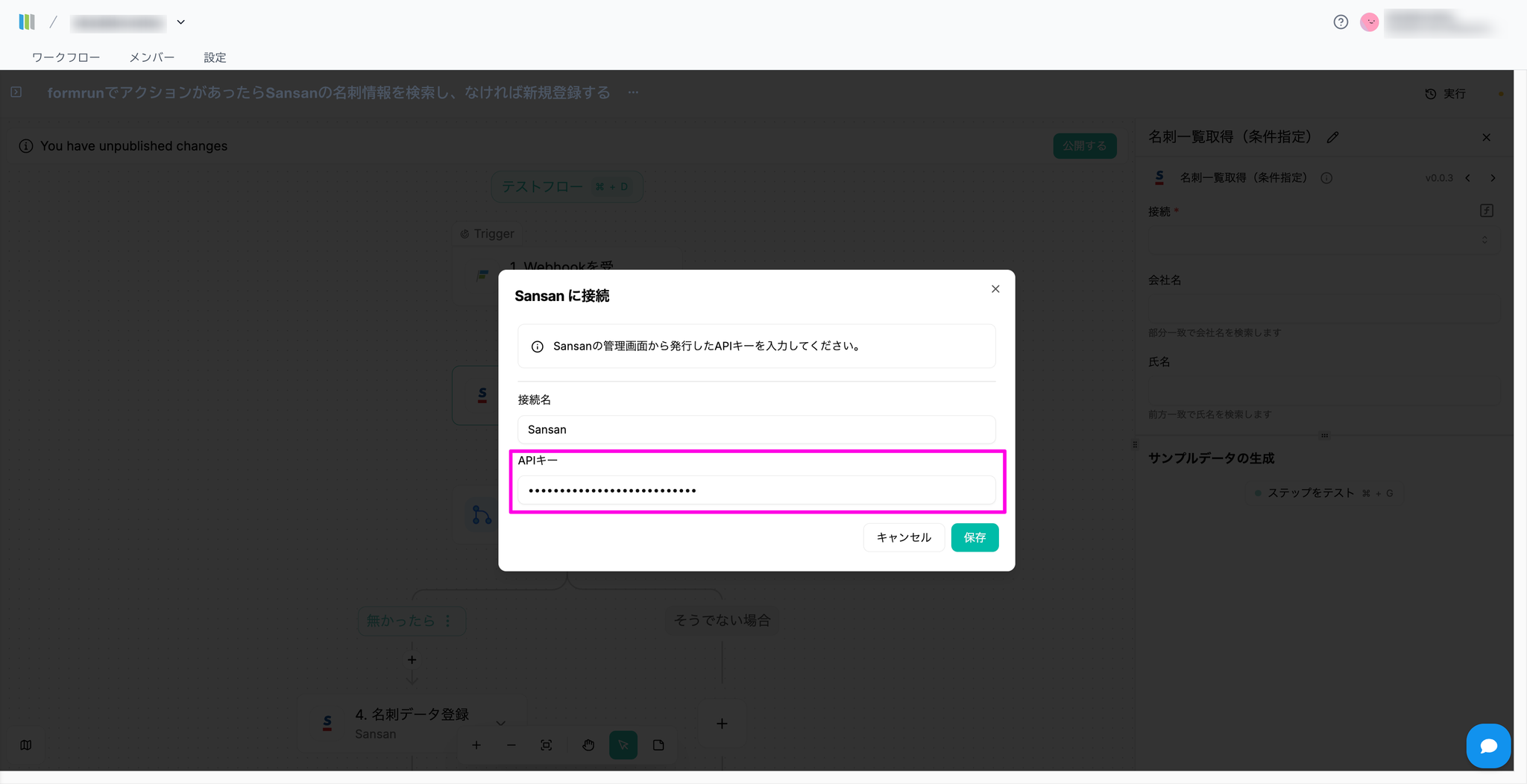Click the dialog notice about Sansanの管理画面
The height and width of the screenshot is (784, 1527).
pos(757,346)
